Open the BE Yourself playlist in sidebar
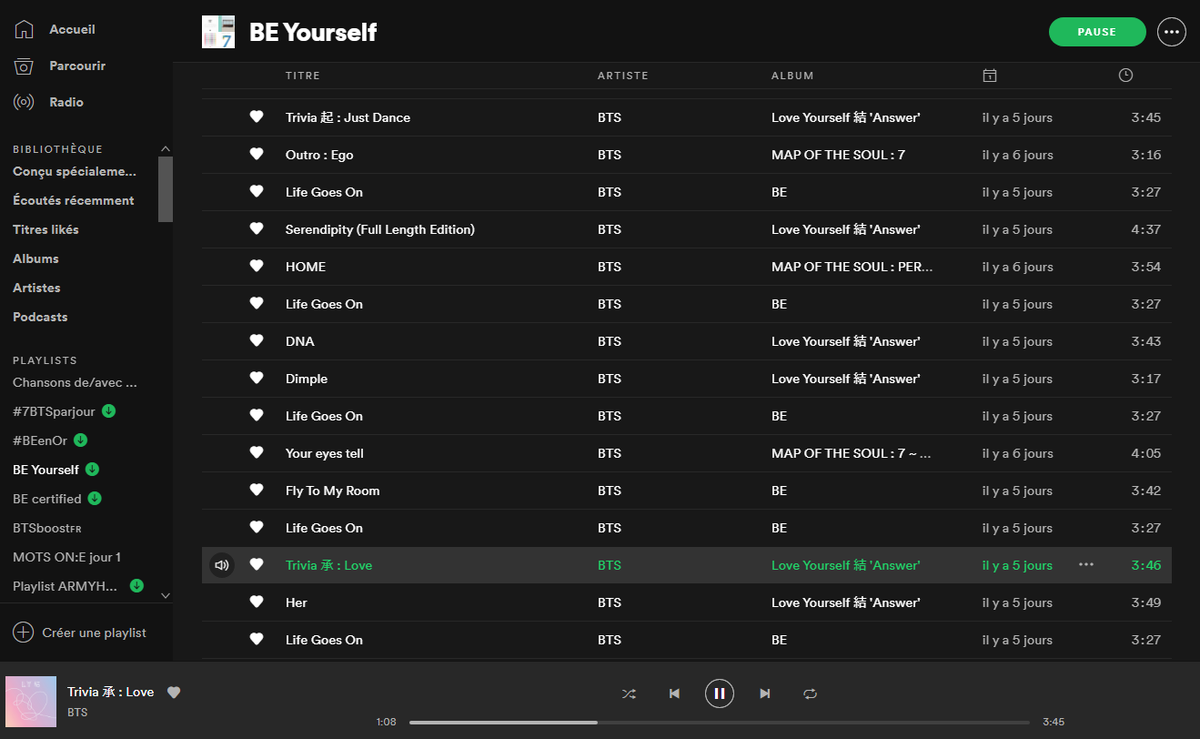This screenshot has width=1200, height=739. (46, 469)
